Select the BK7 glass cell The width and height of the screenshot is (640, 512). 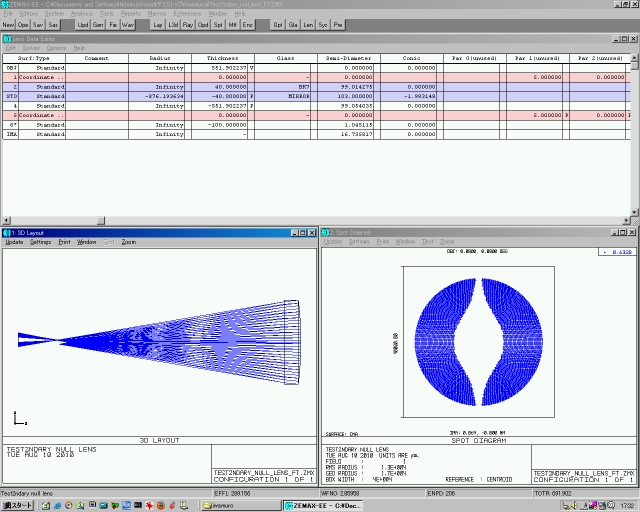click(282, 87)
